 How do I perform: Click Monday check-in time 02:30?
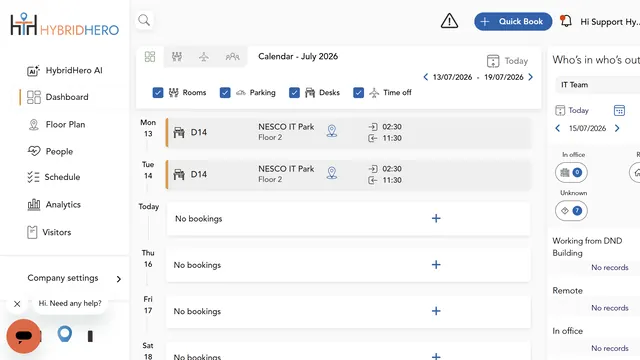coord(392,127)
